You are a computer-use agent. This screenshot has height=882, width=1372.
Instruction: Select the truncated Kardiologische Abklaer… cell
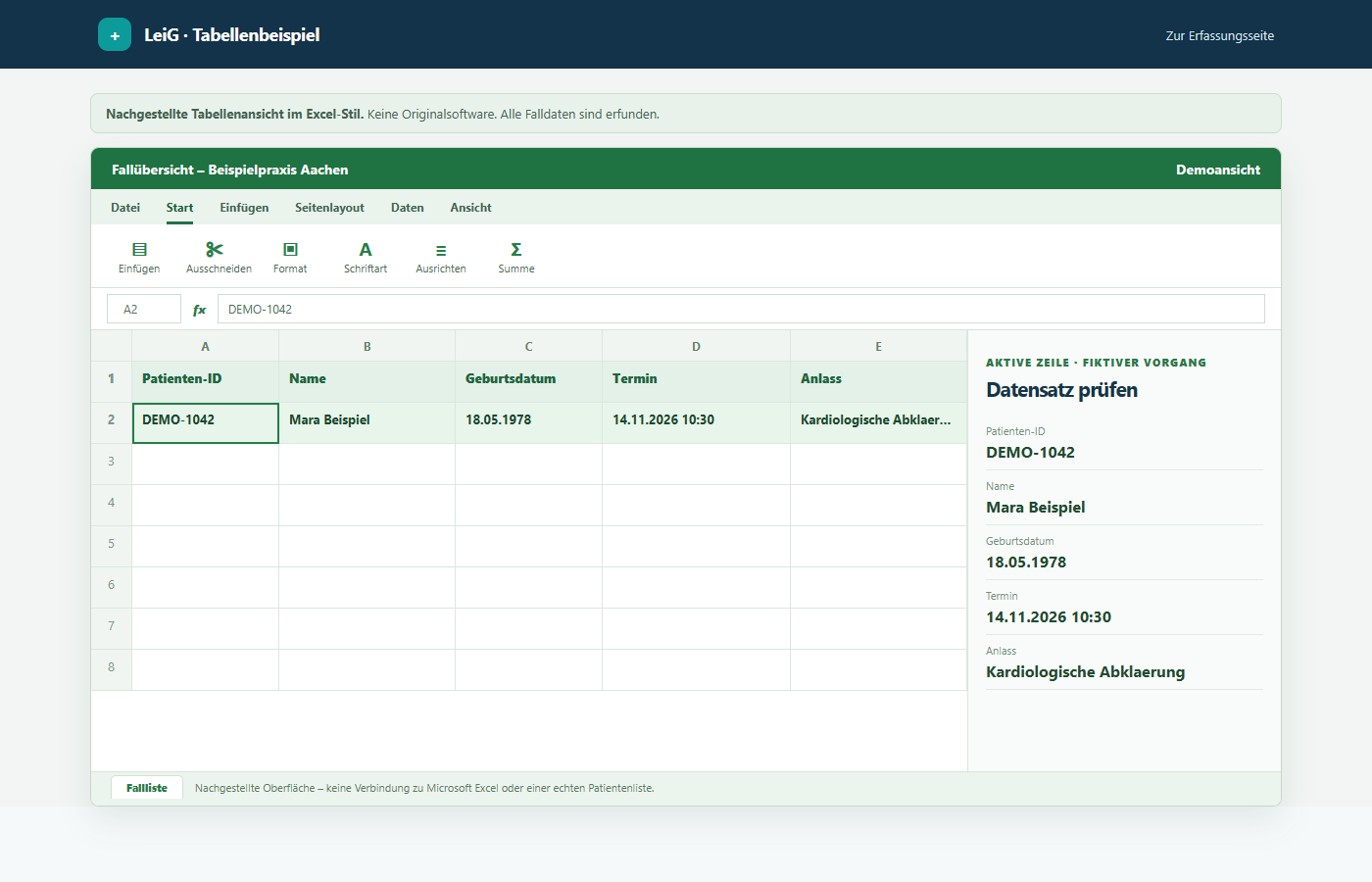pos(878,423)
